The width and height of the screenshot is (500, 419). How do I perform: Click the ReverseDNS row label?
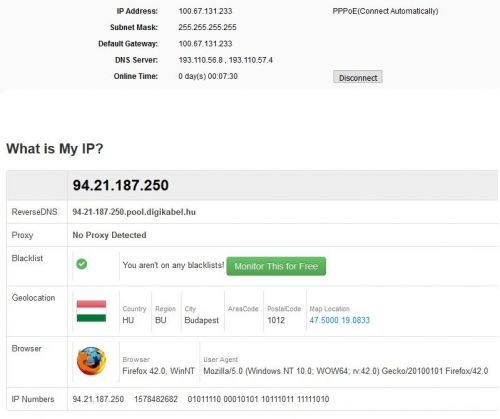click(x=34, y=212)
